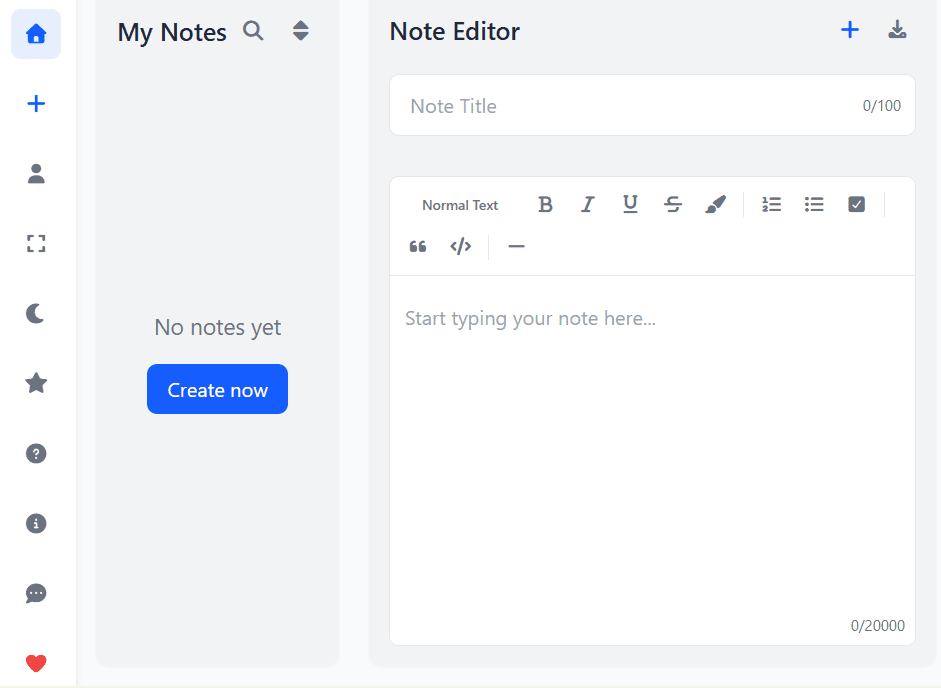Download the current note
Screen dimensions: 941x688
click(x=897, y=30)
